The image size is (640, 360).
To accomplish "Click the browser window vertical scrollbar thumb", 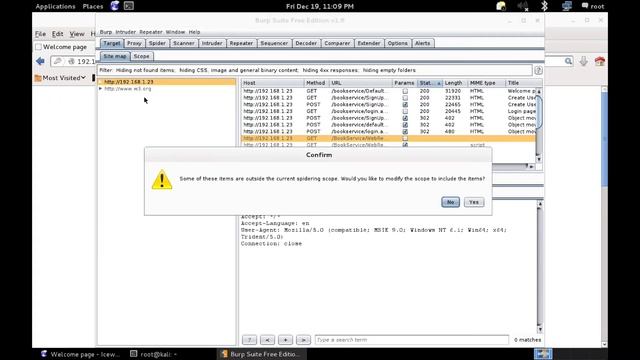I will click(x=604, y=139).
